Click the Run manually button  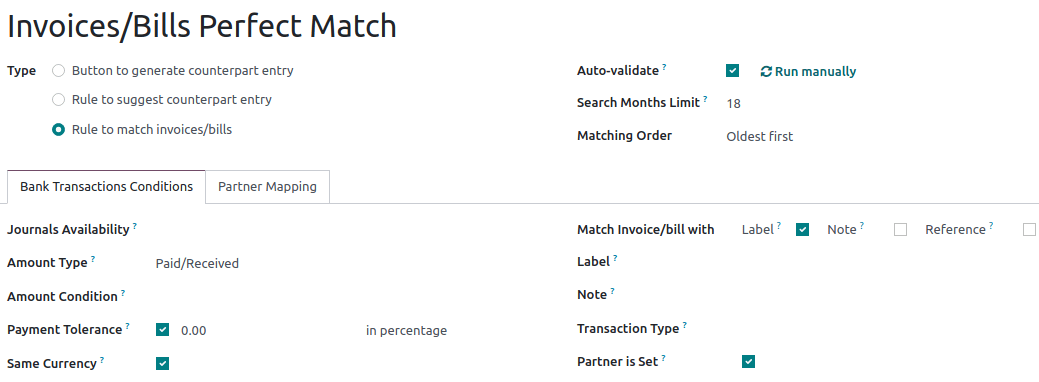click(808, 72)
